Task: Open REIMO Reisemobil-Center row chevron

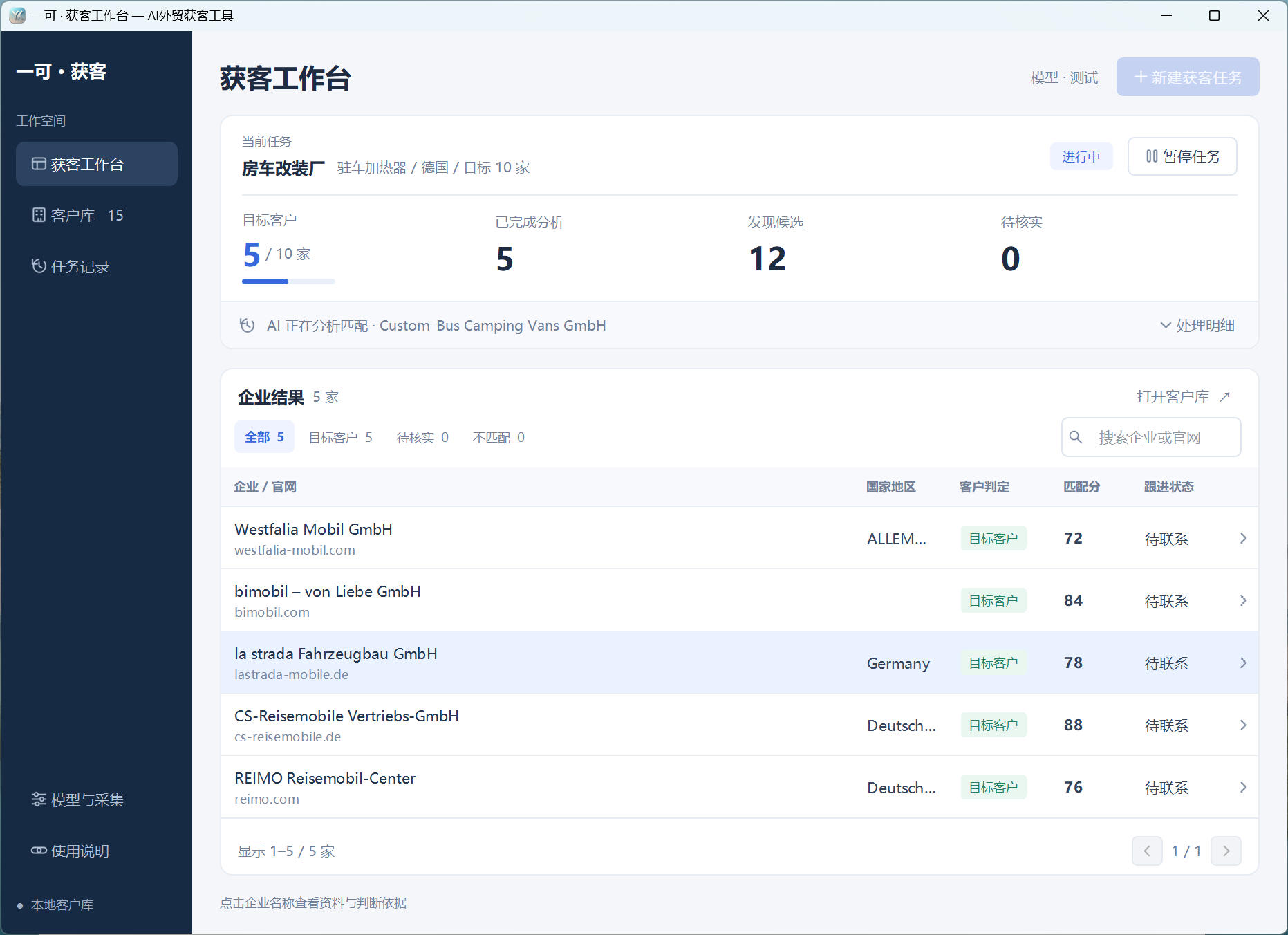Action: click(1243, 787)
